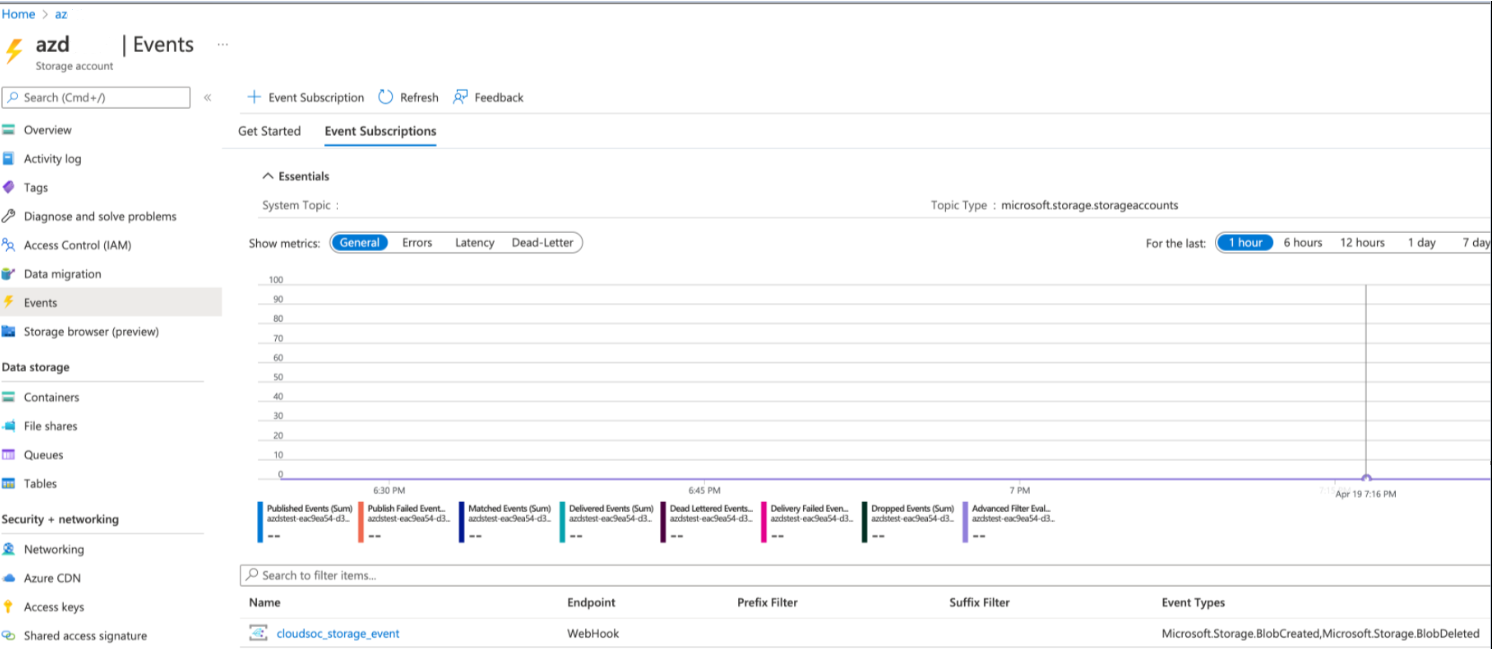Open the ellipsis menu beside Events title
This screenshot has height=649, width=1494.
(x=222, y=45)
